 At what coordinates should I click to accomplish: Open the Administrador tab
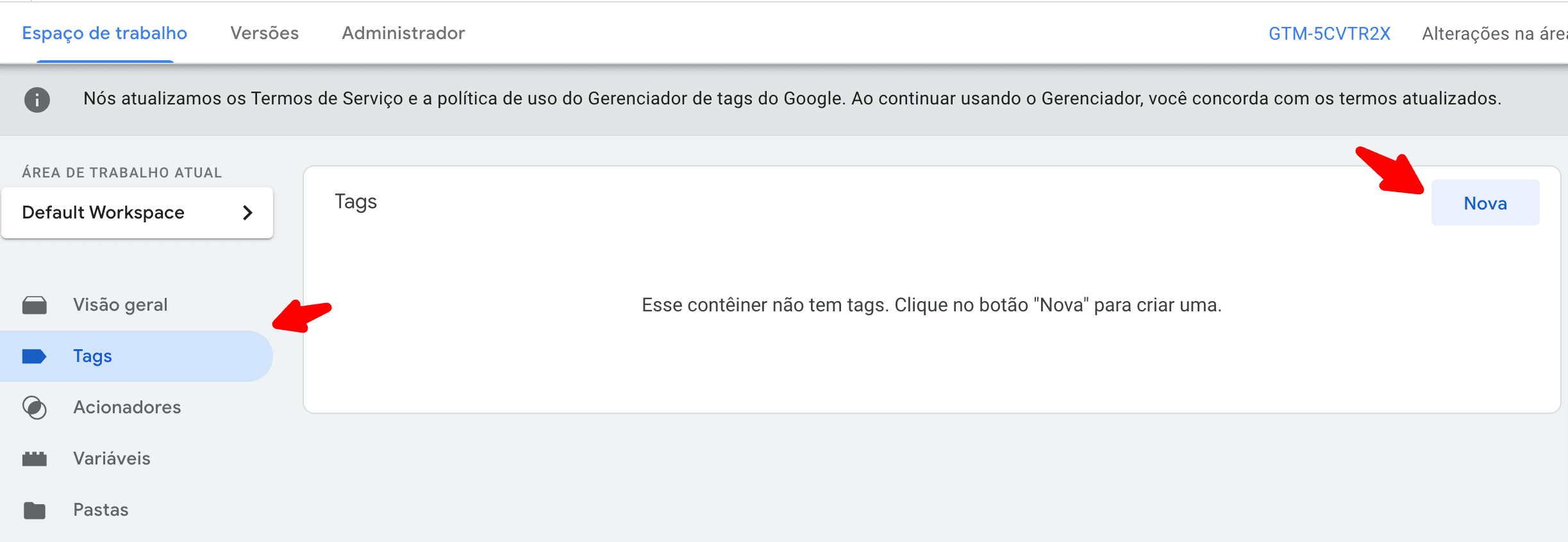pos(403,33)
